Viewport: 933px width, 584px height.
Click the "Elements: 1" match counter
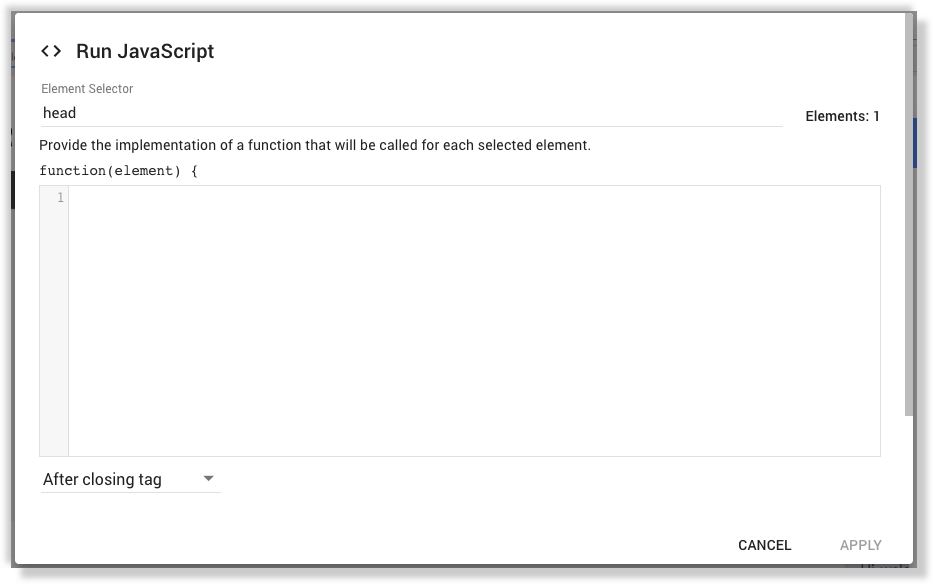841,116
